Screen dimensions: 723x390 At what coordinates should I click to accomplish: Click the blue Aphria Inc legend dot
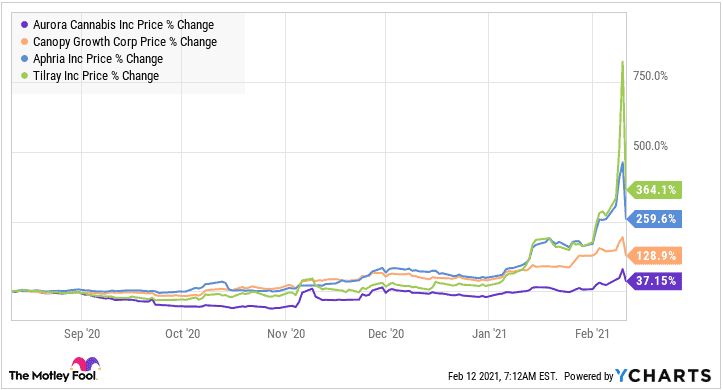[x=24, y=59]
